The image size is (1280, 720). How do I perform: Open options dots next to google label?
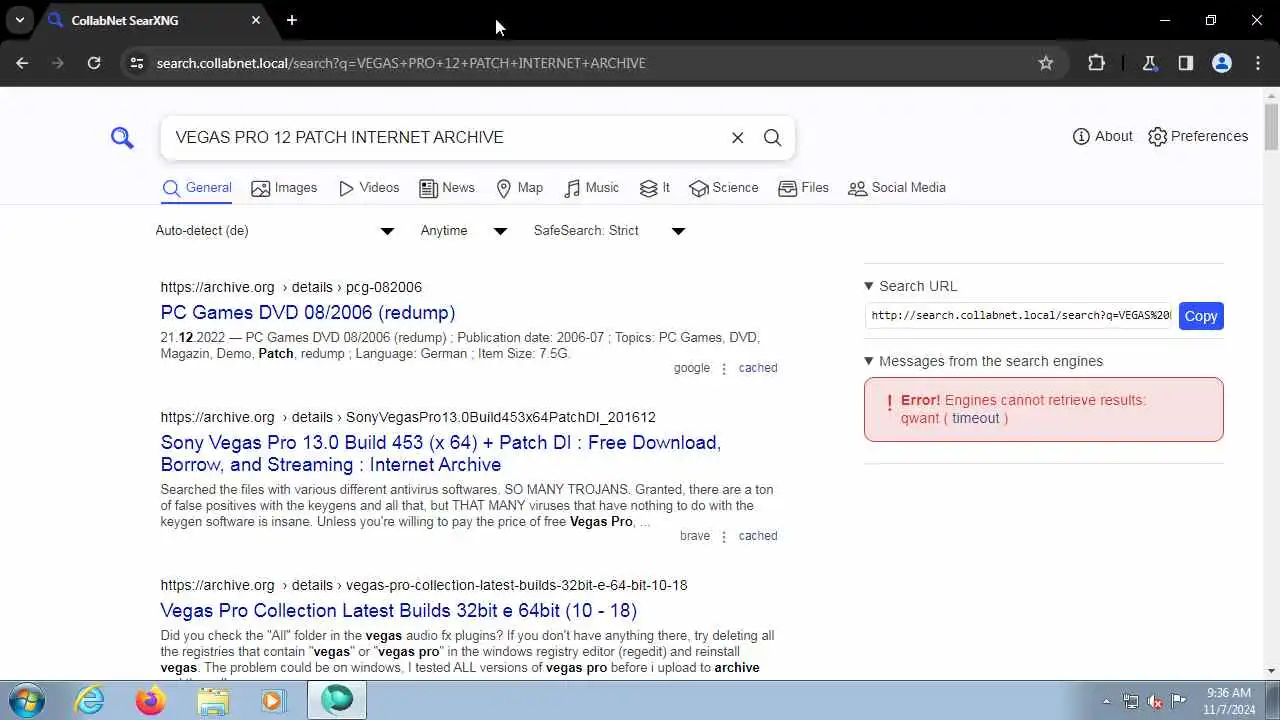tap(724, 368)
